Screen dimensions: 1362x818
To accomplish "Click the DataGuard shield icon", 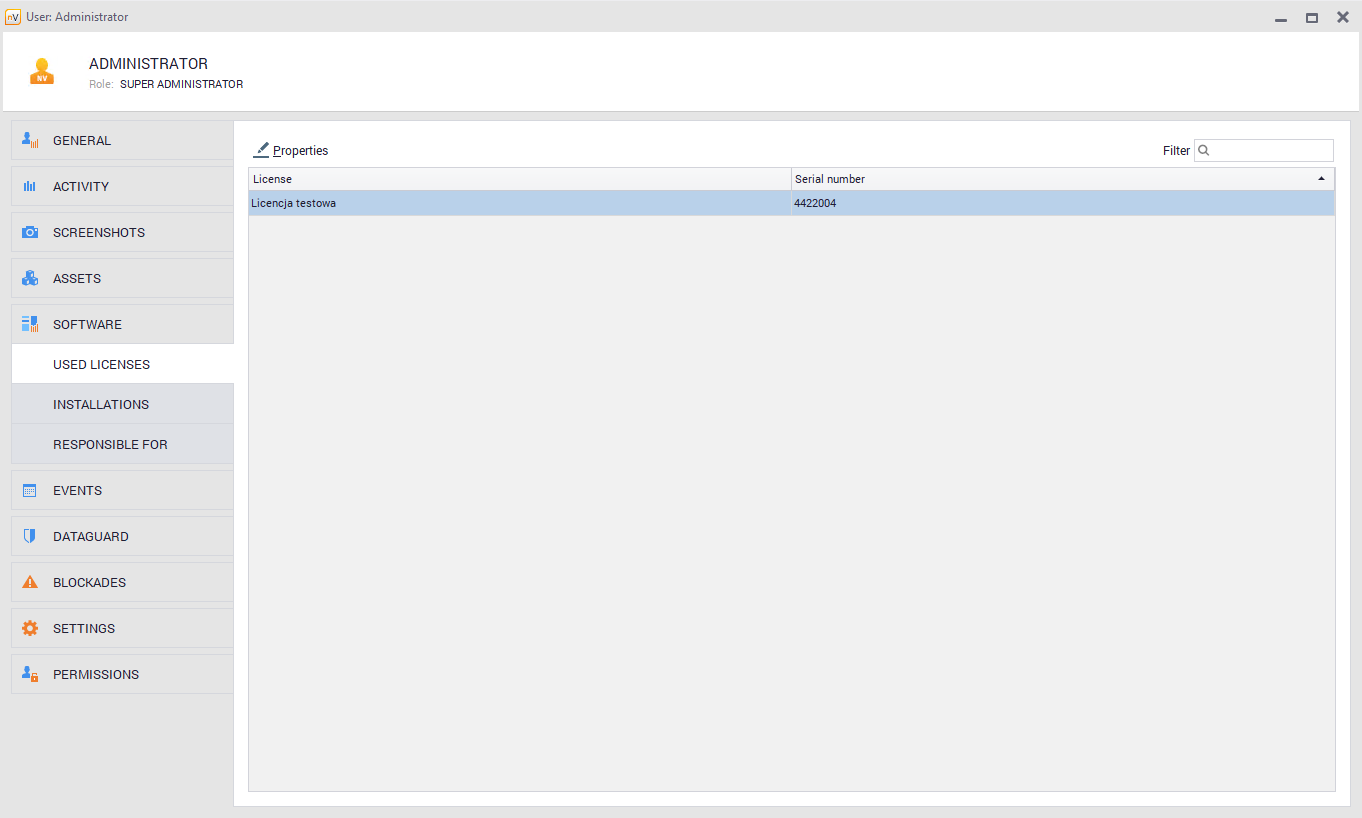I will pos(30,537).
